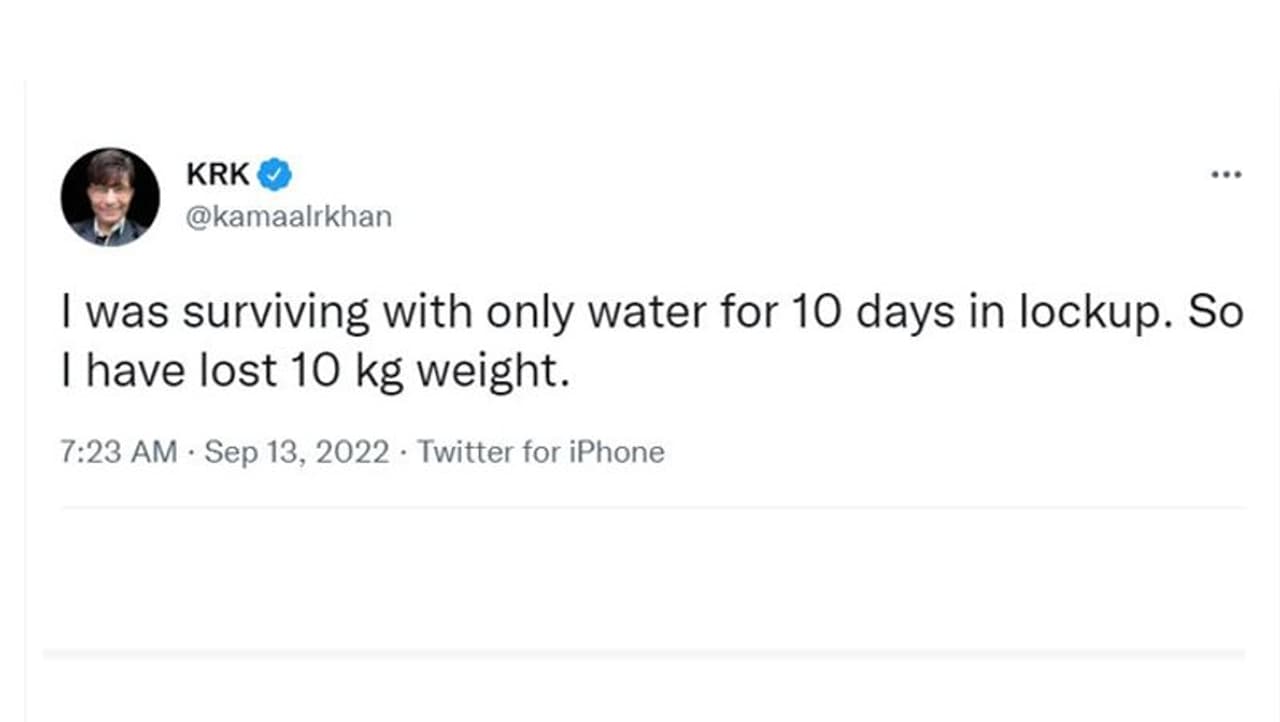Click the Sep 13, 2022 date

click(297, 453)
